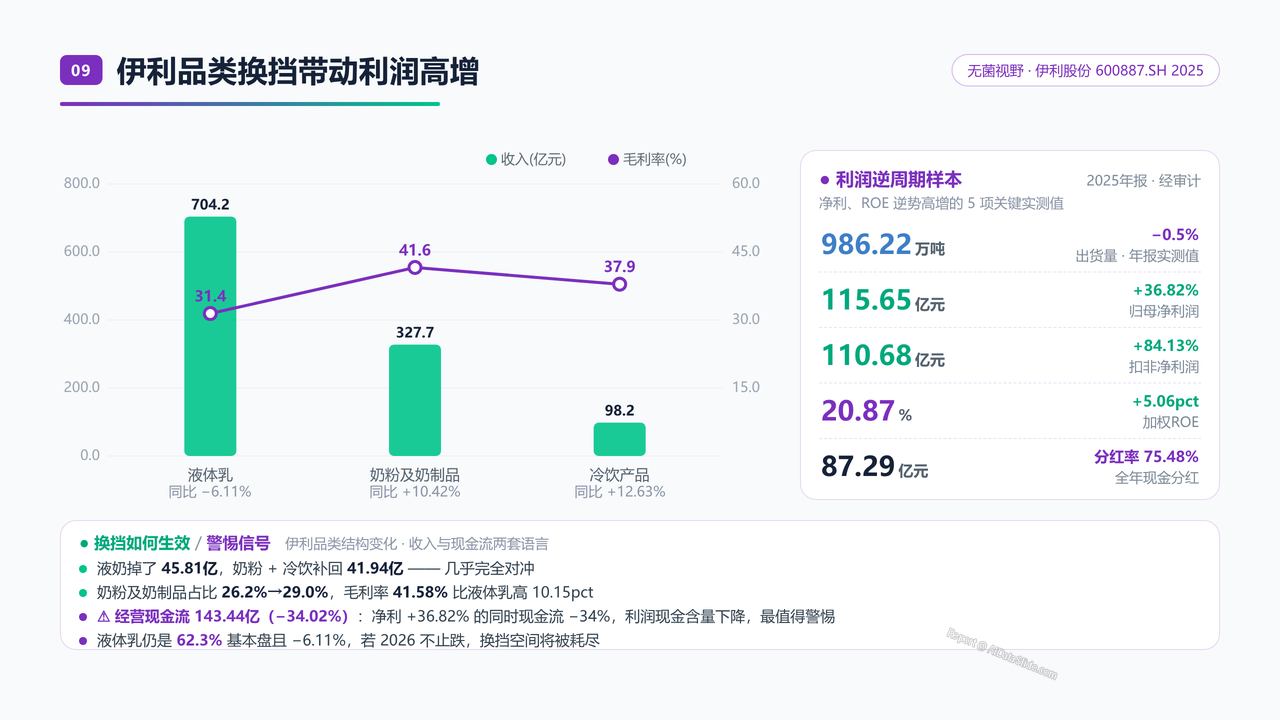Click the +36.82% 归母净利润 change
The image size is (1280, 720).
(1165, 290)
